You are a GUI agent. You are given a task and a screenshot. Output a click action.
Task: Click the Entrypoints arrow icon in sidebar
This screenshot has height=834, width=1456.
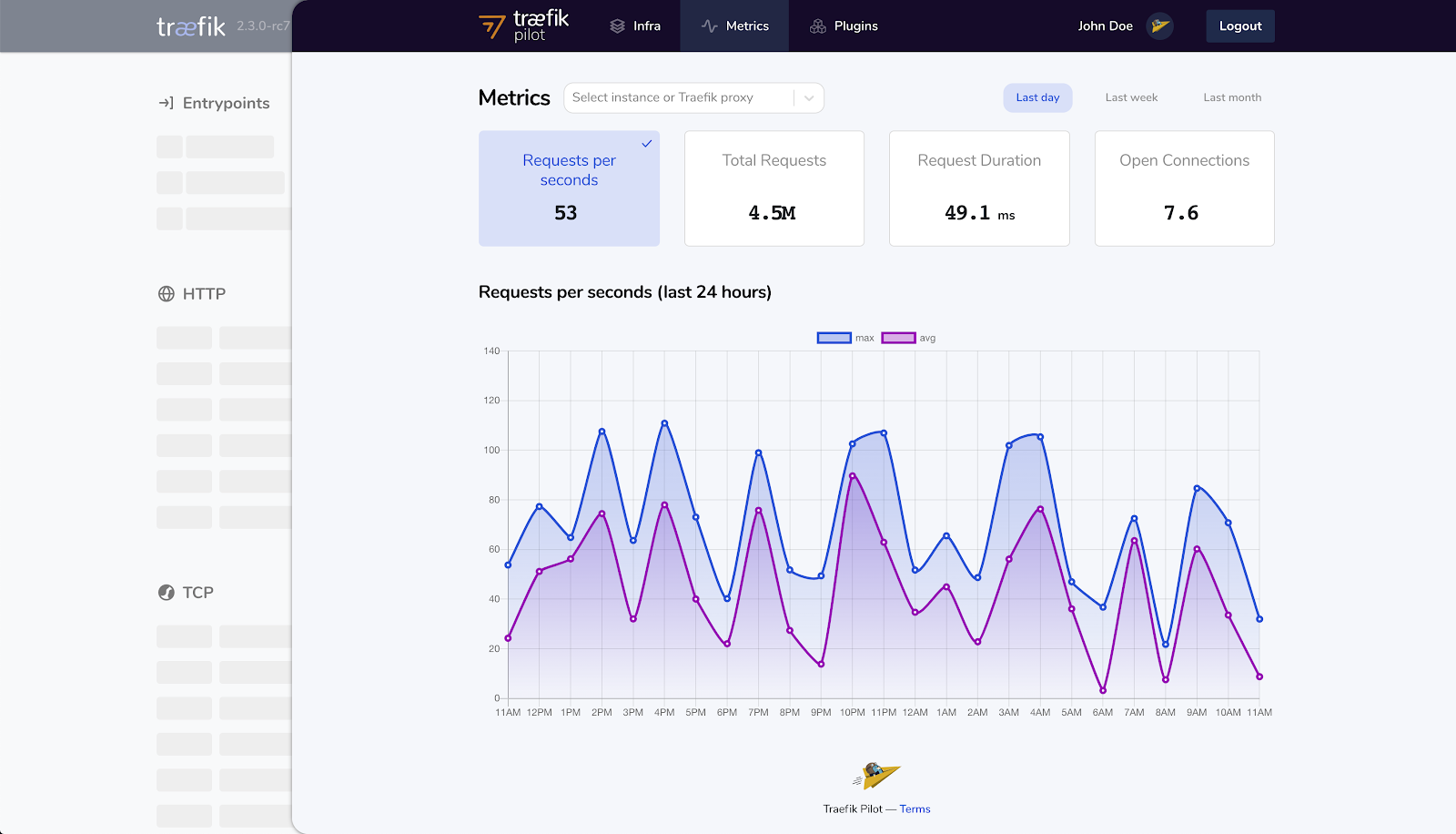click(167, 103)
